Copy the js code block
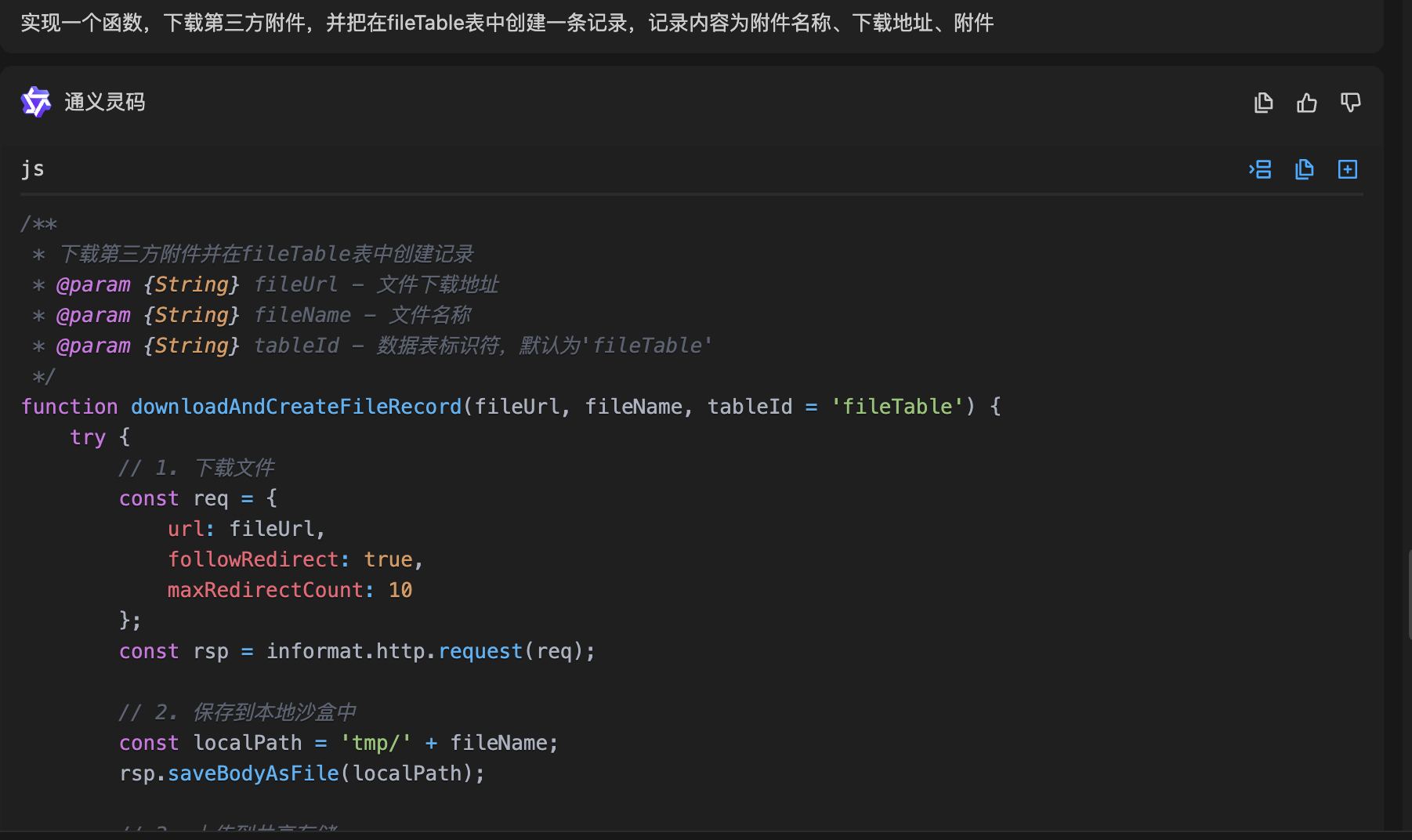This screenshot has height=840, width=1412. (x=1304, y=169)
